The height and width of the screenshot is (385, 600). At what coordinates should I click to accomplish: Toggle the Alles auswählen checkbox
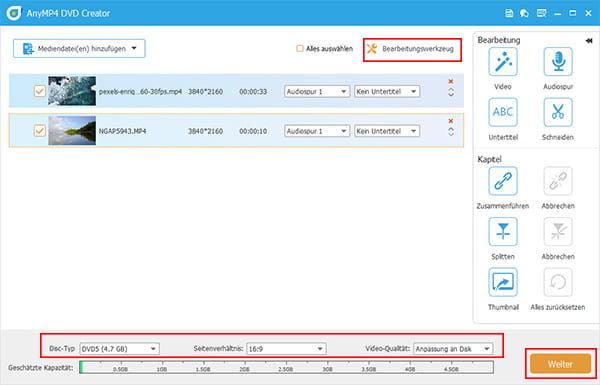point(300,49)
